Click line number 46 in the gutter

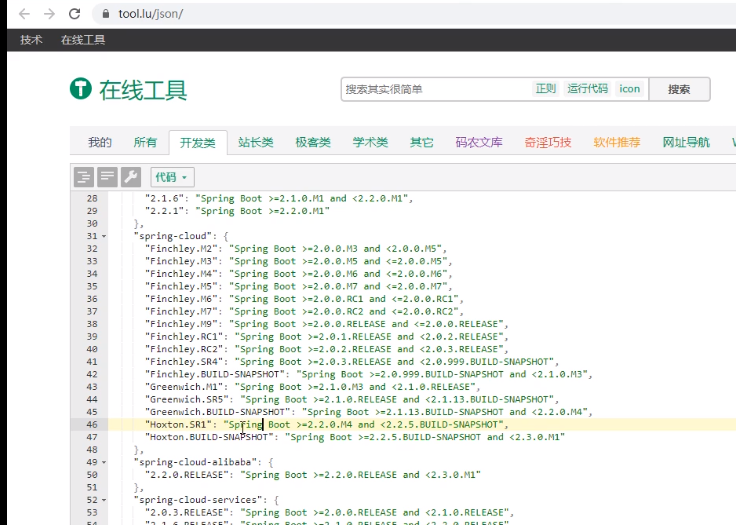pyautogui.click(x=92, y=425)
